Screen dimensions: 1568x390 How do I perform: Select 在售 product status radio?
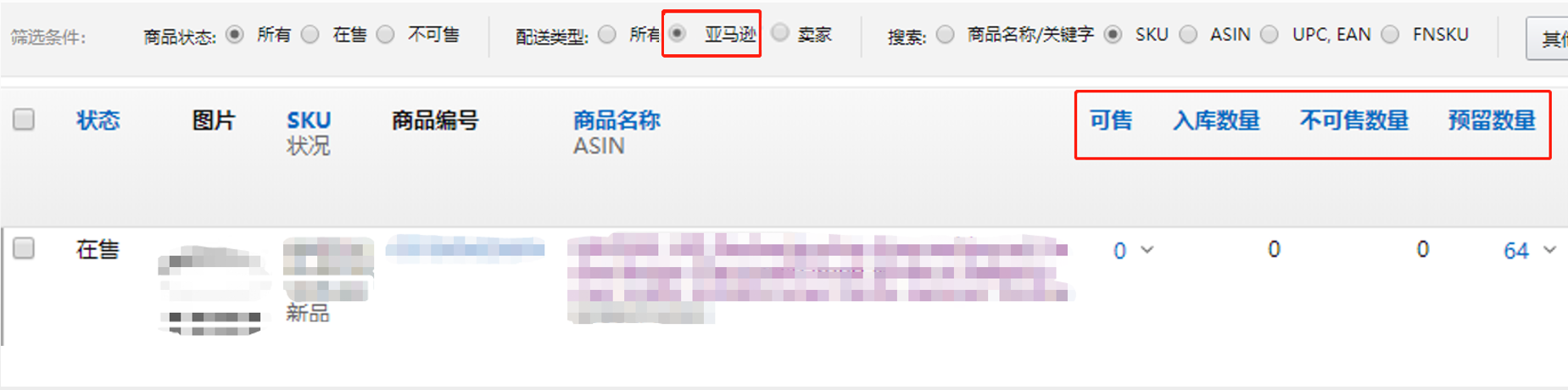(x=310, y=34)
